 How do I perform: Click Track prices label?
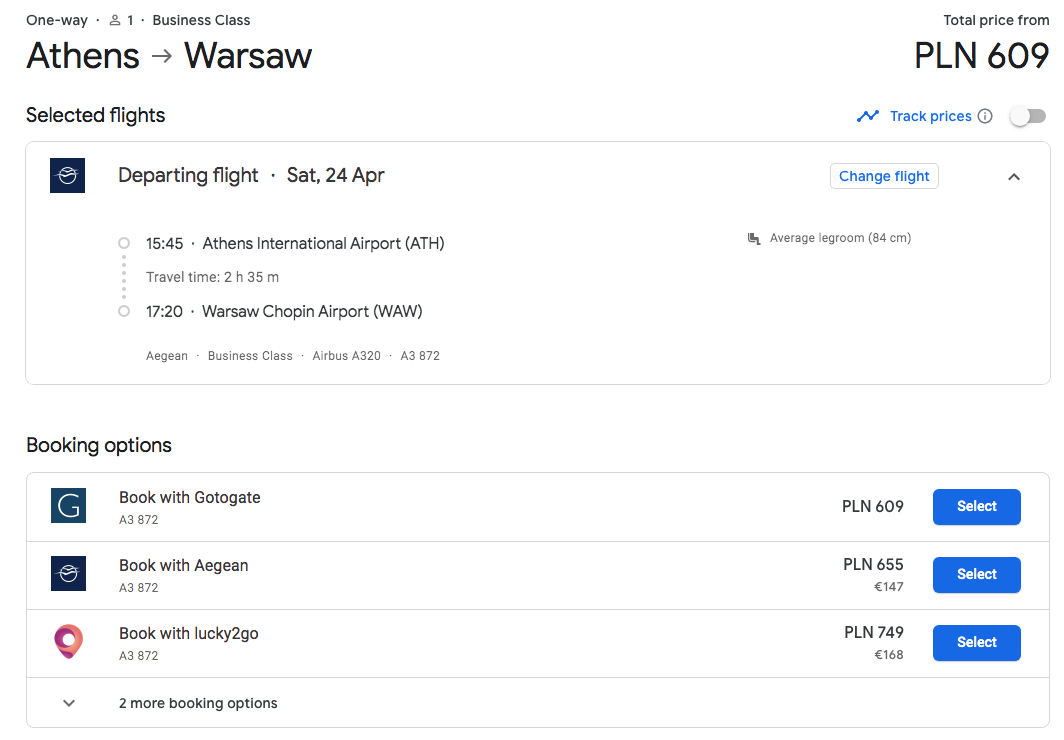pyautogui.click(x=930, y=116)
